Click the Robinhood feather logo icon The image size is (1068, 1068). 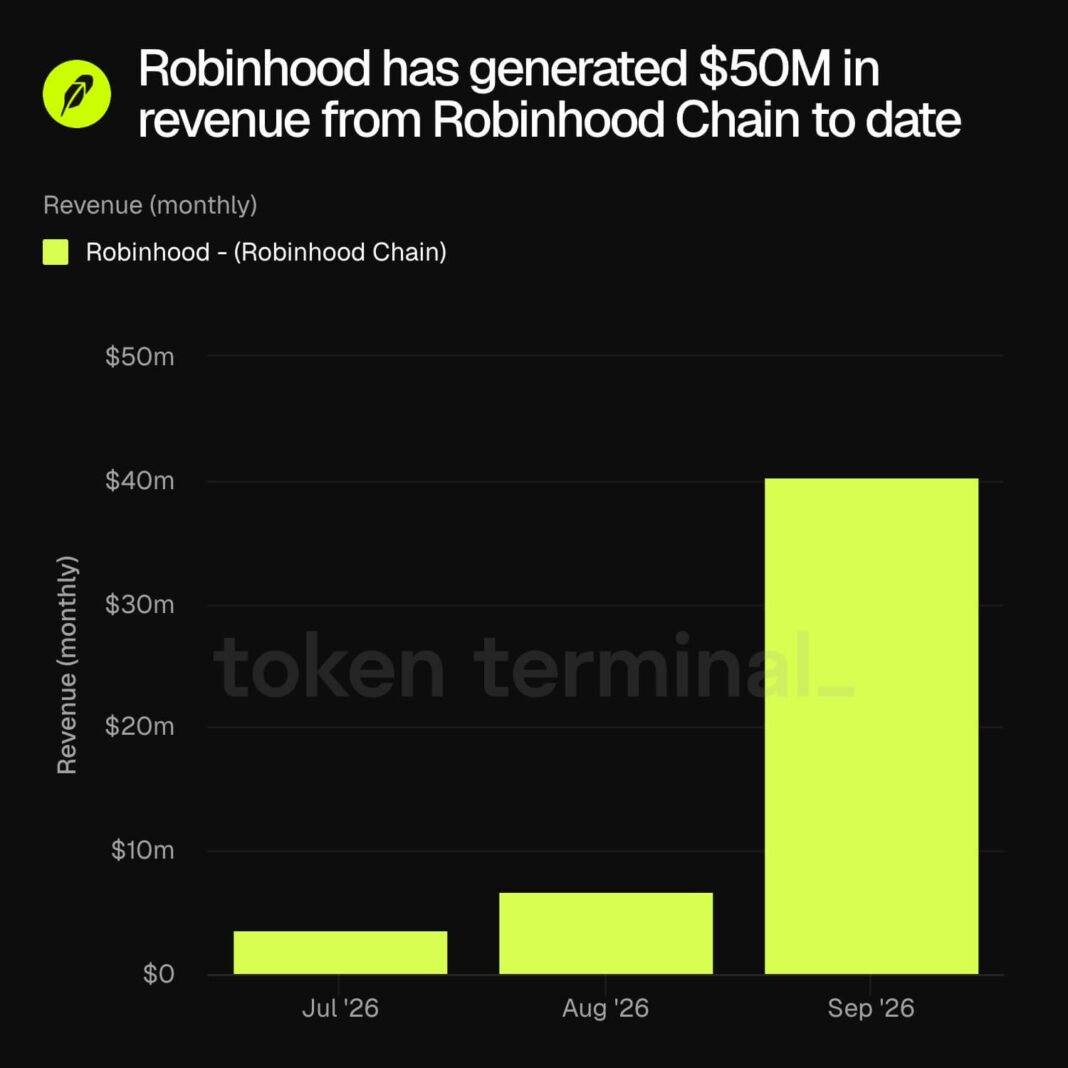click(x=76, y=94)
